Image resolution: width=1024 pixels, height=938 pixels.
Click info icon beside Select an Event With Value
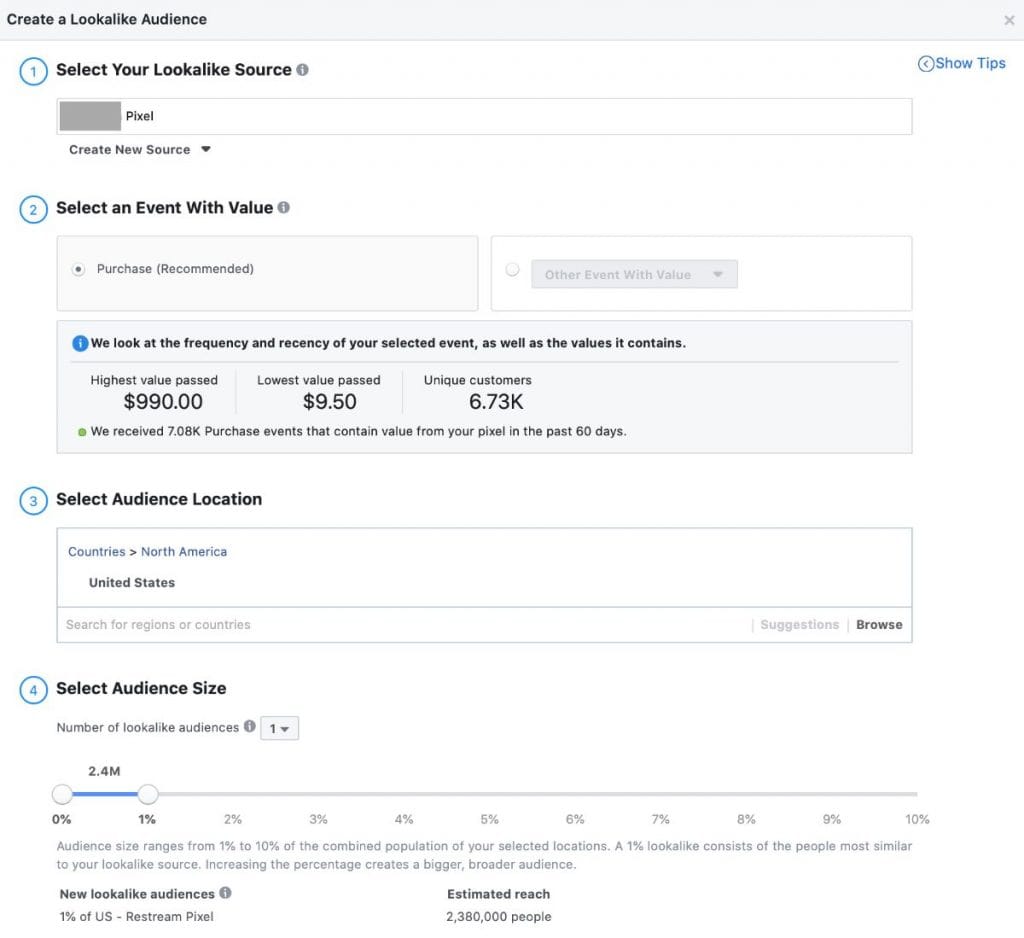284,208
